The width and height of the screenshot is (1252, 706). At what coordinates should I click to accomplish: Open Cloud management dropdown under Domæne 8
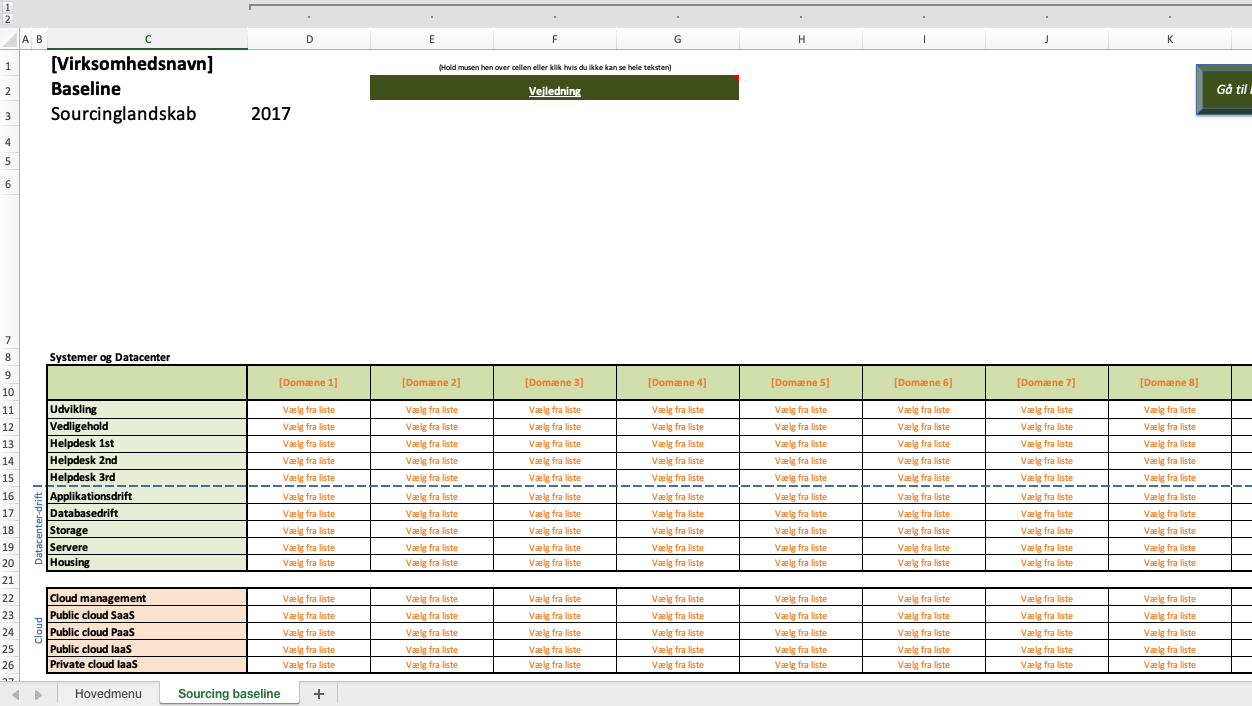1169,599
